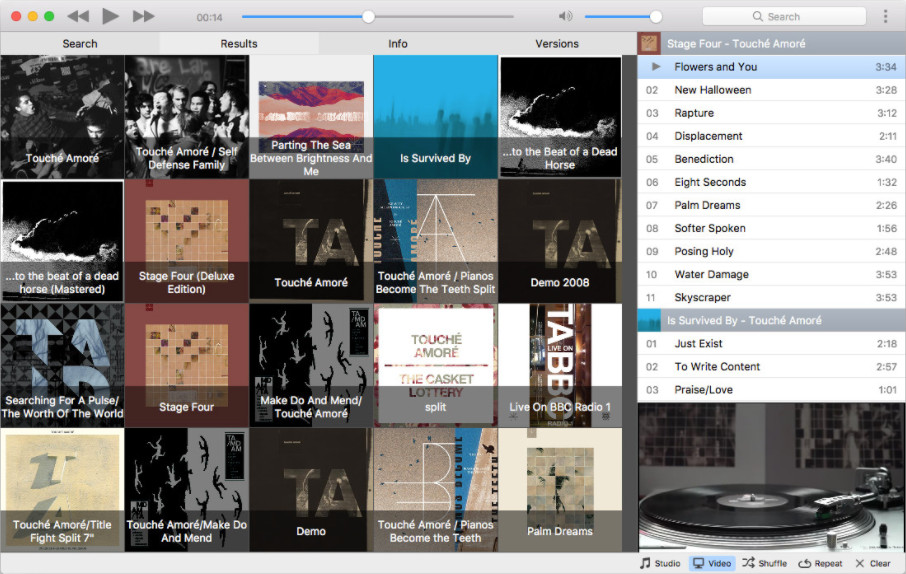Open the Is Survived By album thumbnail

(435, 117)
